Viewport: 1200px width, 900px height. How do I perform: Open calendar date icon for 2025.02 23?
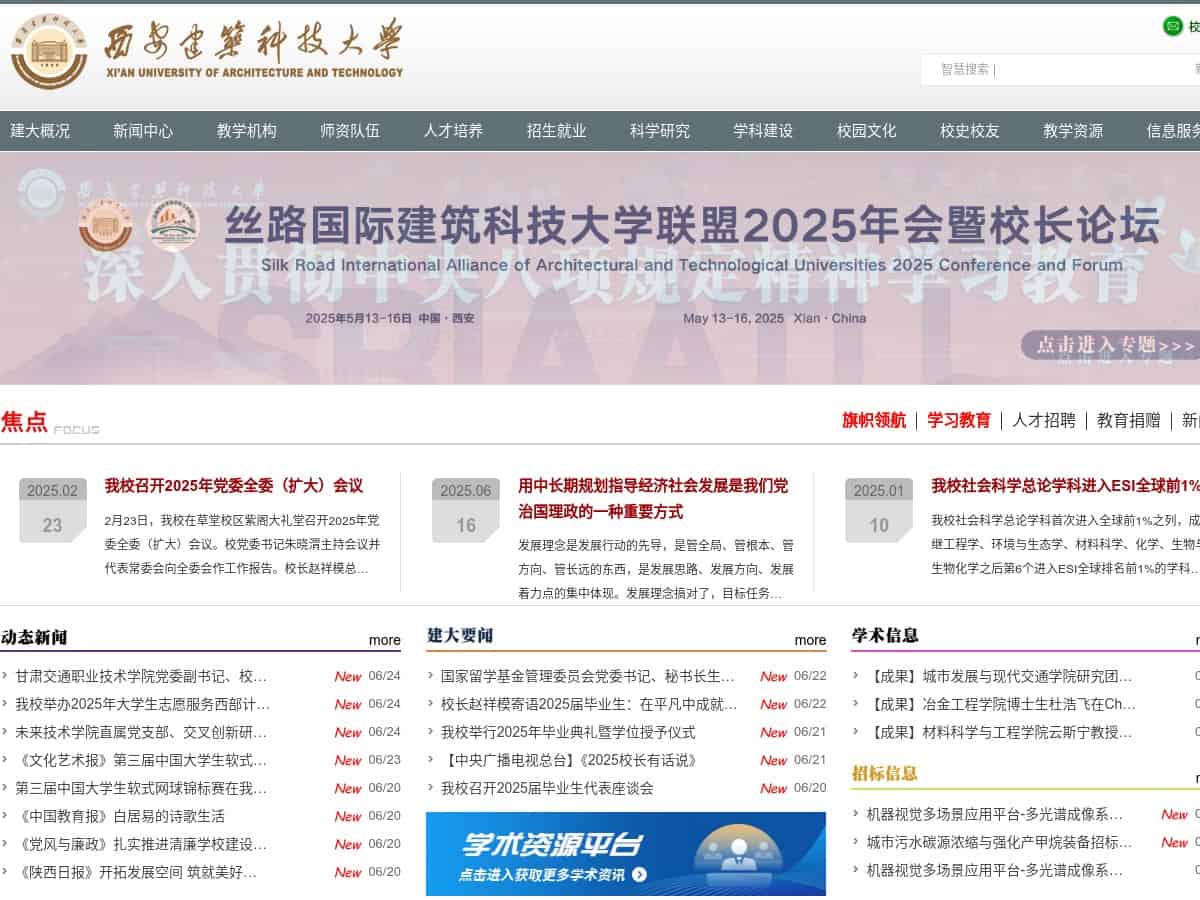click(52, 510)
